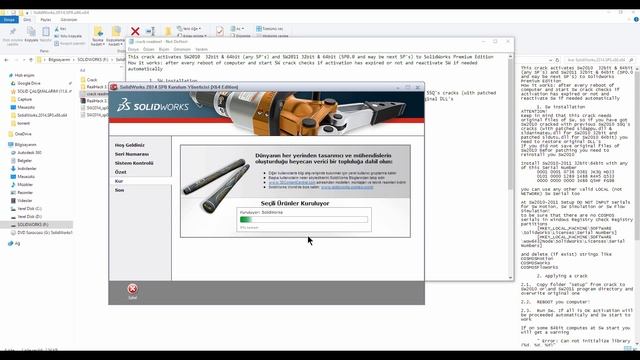Image resolution: width=640 pixels, height=360 pixels.
Task: Select Sistem Kontrolü step in installer sidebar
Action: click(134, 163)
